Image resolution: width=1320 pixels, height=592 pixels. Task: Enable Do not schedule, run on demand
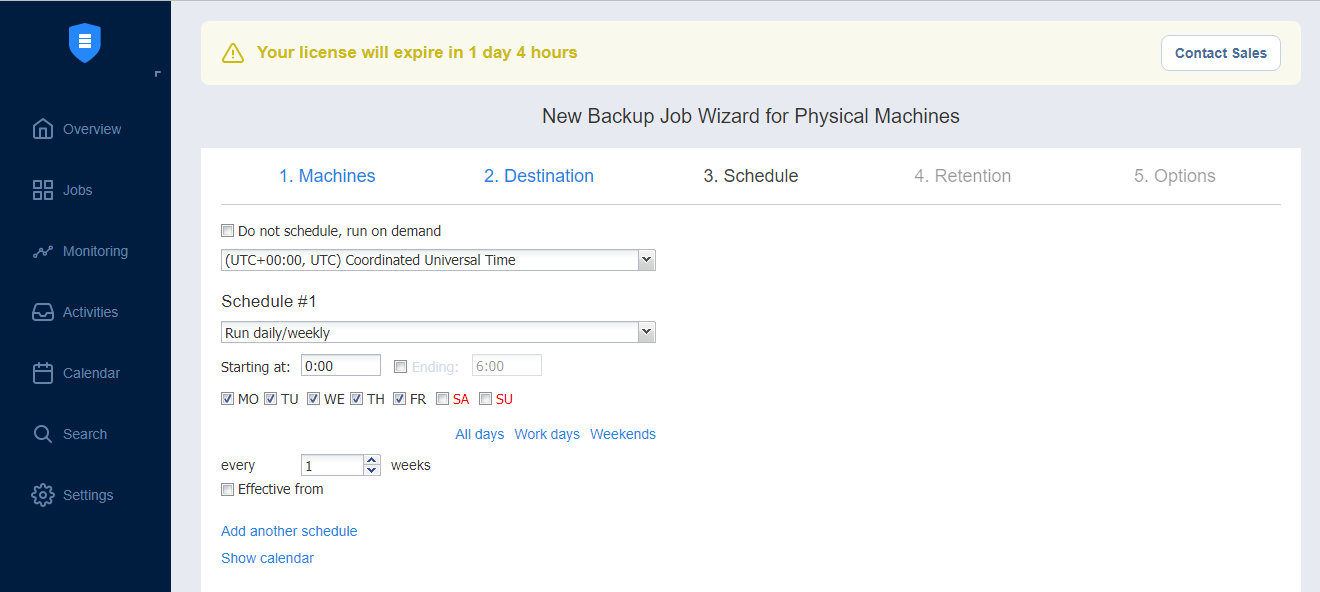[x=228, y=230]
